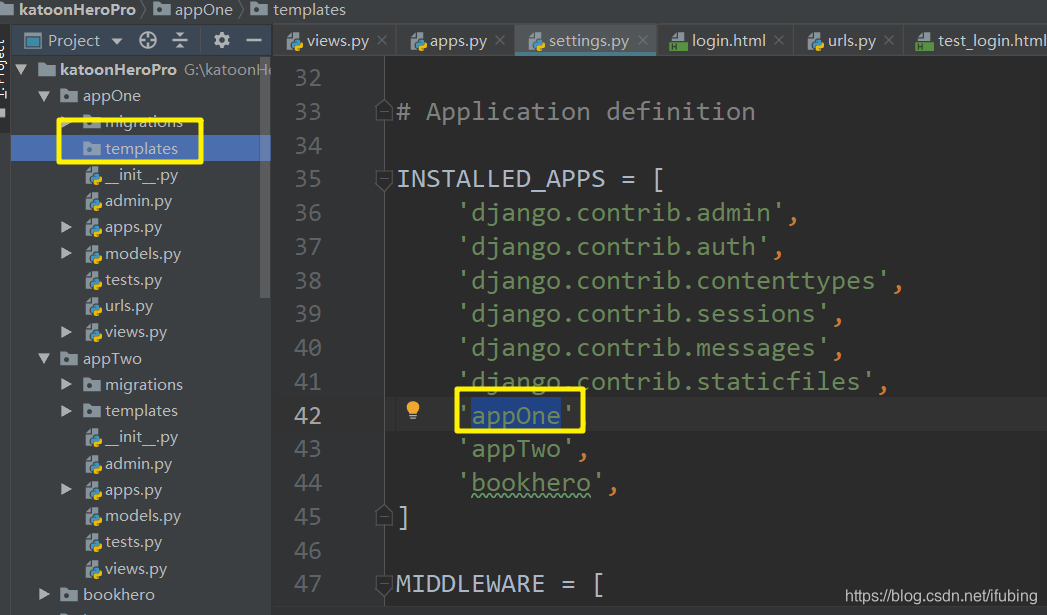Screen dimensions: 1047x615
Task: Expand appTwo apps.py node arrow
Action: [66, 489]
